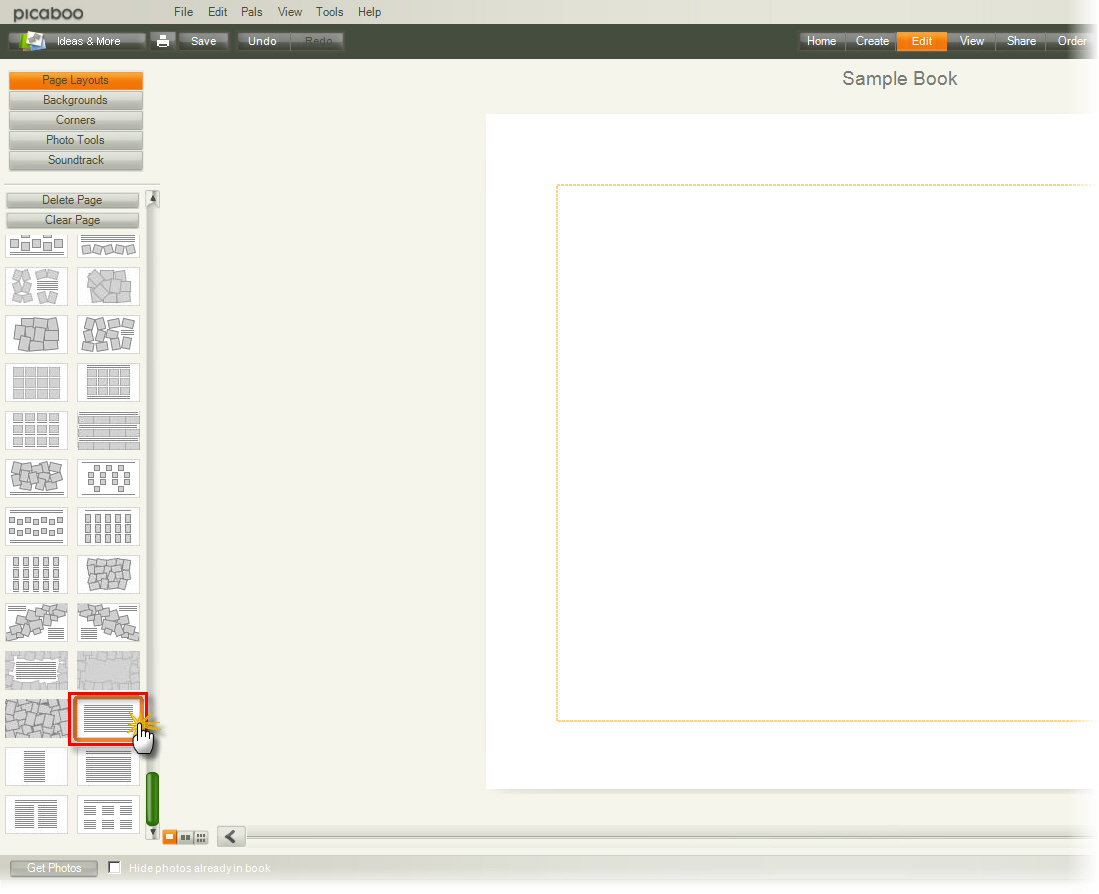
Task: Choose the two-column text layout thumbnail
Action: pyautogui.click(x=36, y=814)
